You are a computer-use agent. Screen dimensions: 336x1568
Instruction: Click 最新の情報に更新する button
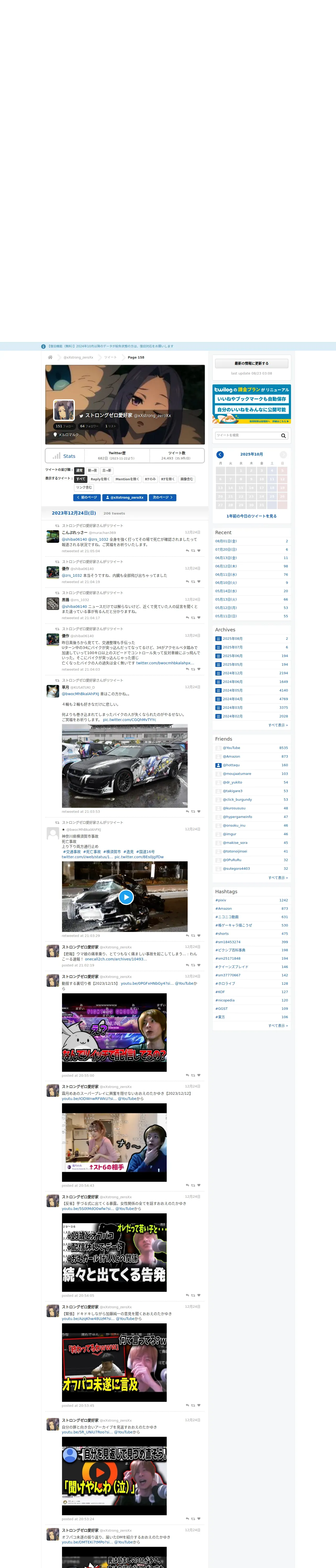coord(251,364)
